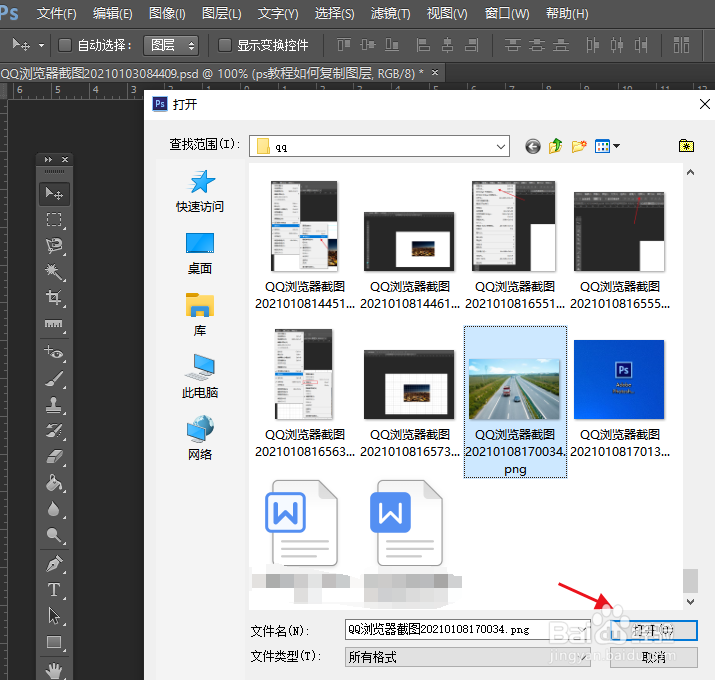Viewport: 715px width, 680px height.
Task: Enable the 自动选择 auto-select checkbox
Action: pyautogui.click(x=65, y=45)
